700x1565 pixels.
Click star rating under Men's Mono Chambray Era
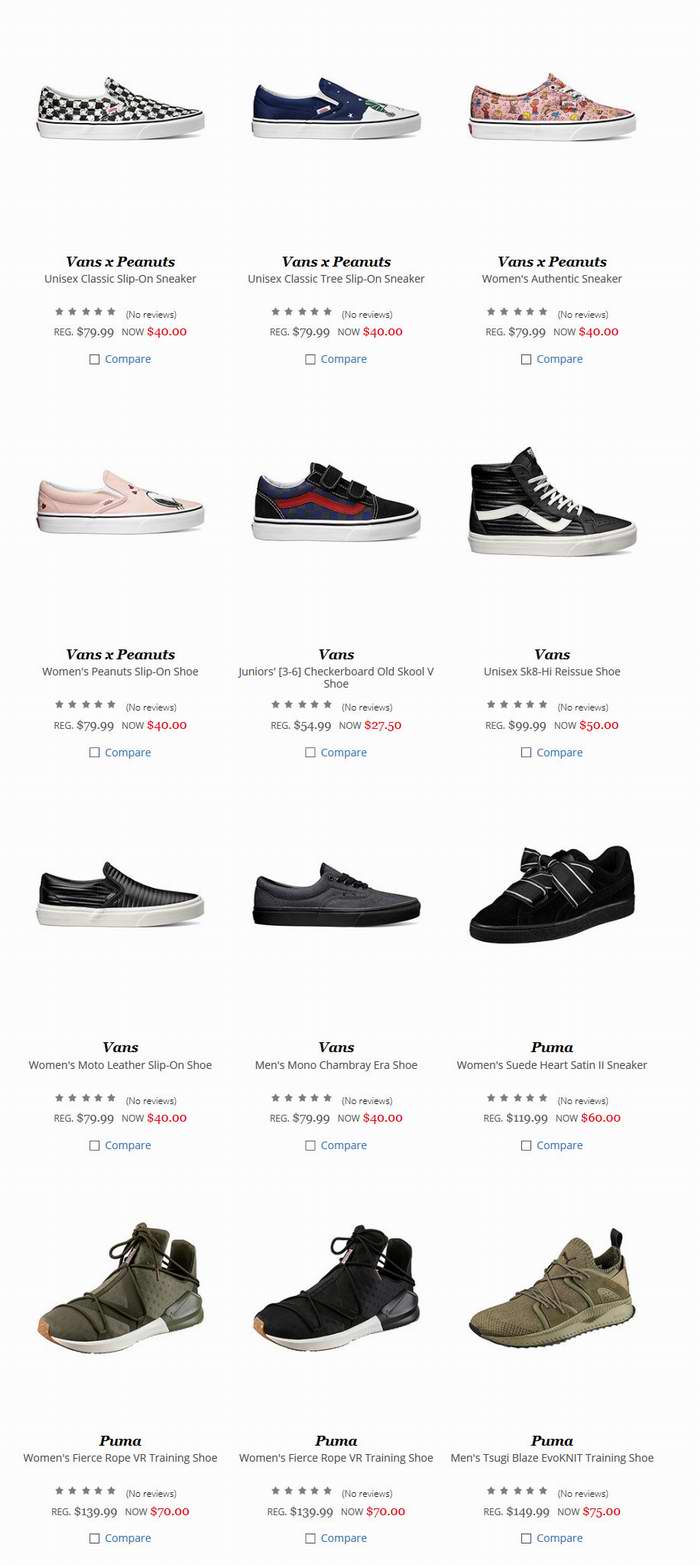tap(301, 1098)
